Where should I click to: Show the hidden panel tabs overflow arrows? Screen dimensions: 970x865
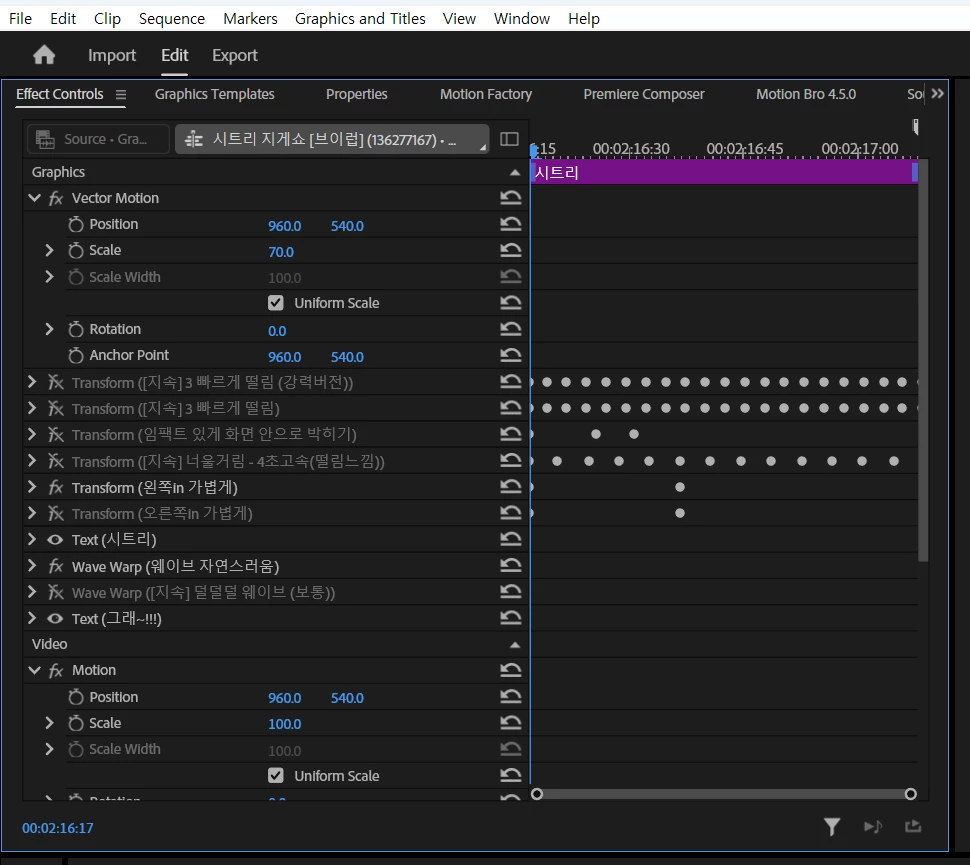point(937,93)
